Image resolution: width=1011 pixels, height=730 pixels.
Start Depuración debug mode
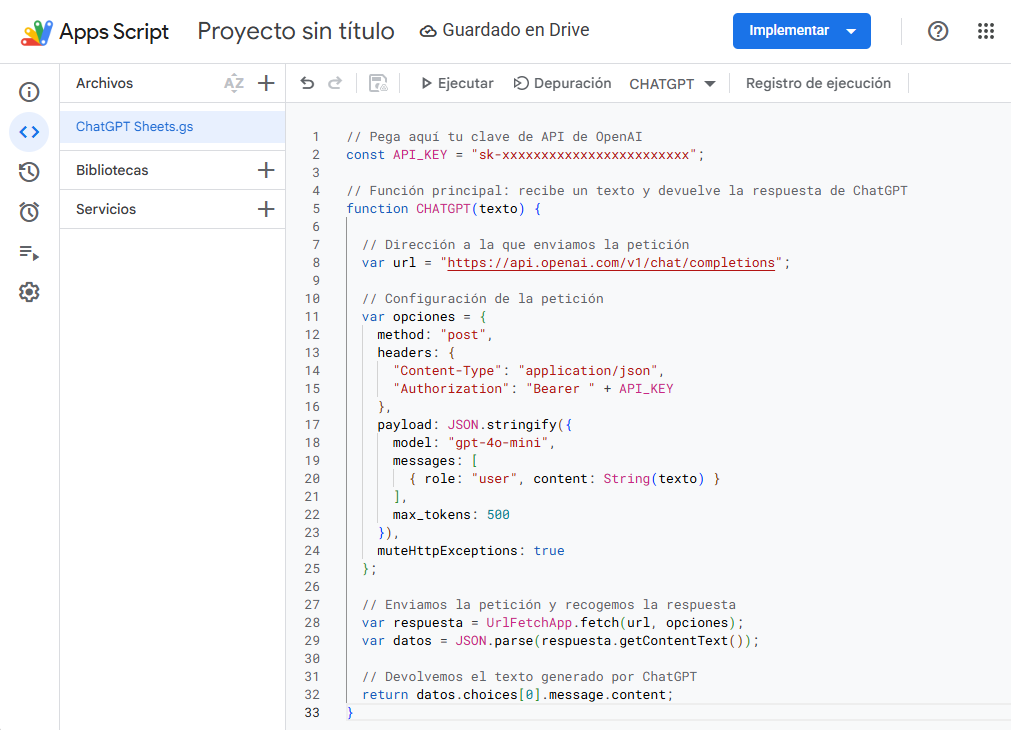tap(562, 83)
